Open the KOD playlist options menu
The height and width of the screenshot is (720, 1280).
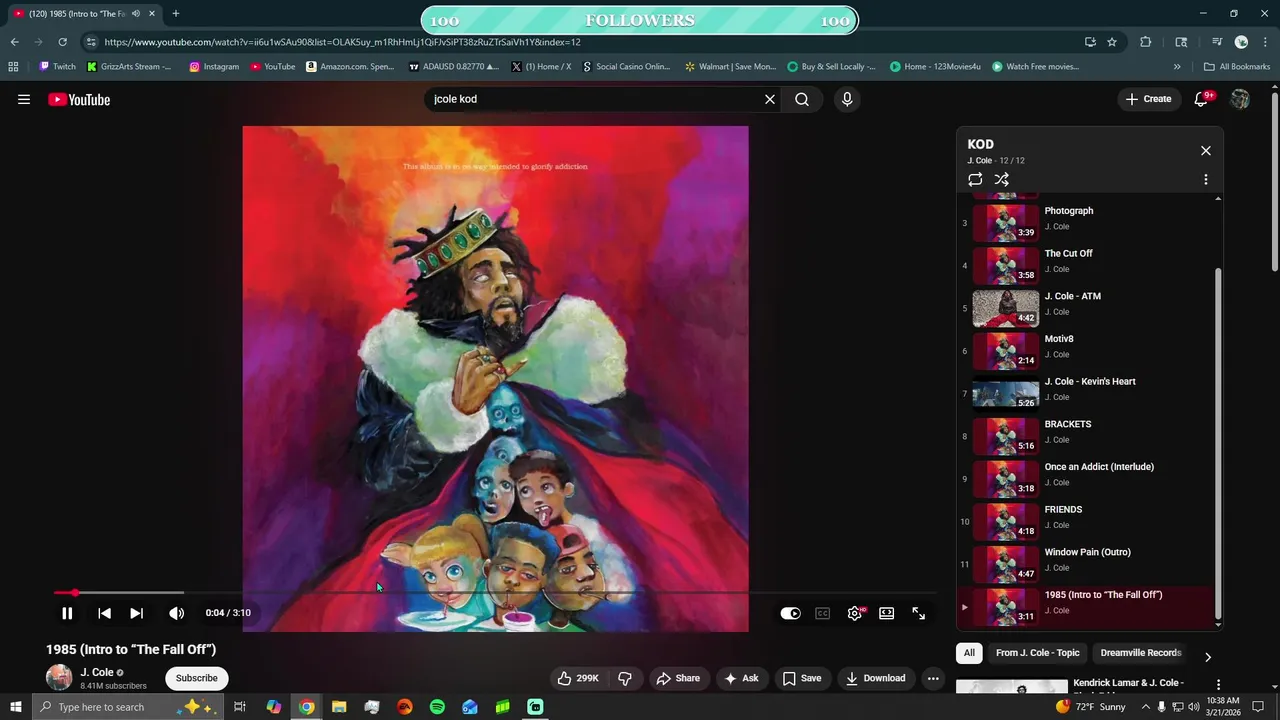[1206, 179]
